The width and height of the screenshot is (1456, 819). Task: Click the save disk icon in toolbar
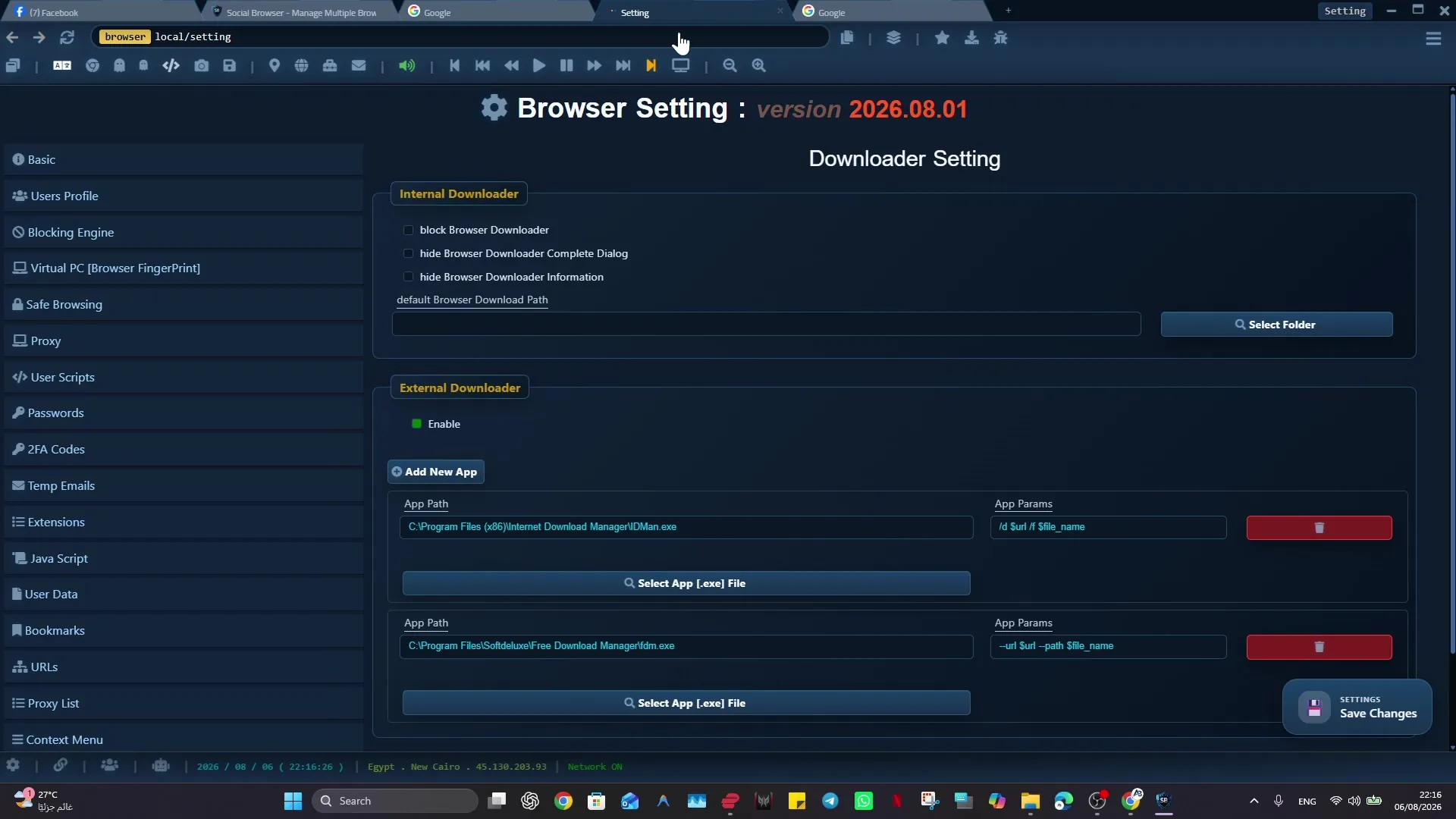230,66
